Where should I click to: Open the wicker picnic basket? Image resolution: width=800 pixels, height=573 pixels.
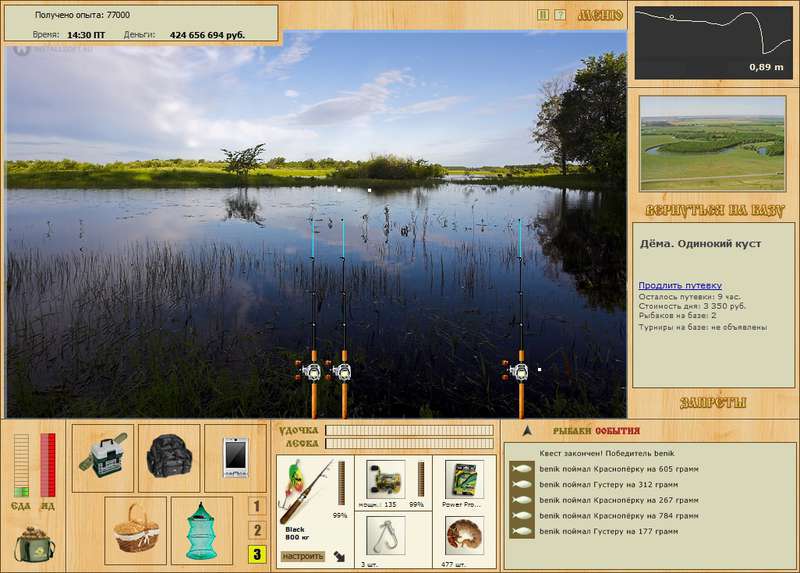pos(136,531)
